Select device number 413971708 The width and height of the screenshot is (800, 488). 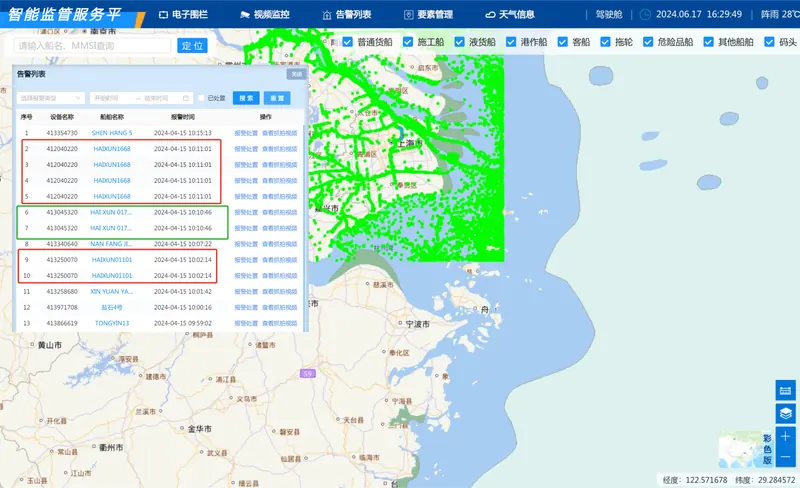click(x=62, y=307)
